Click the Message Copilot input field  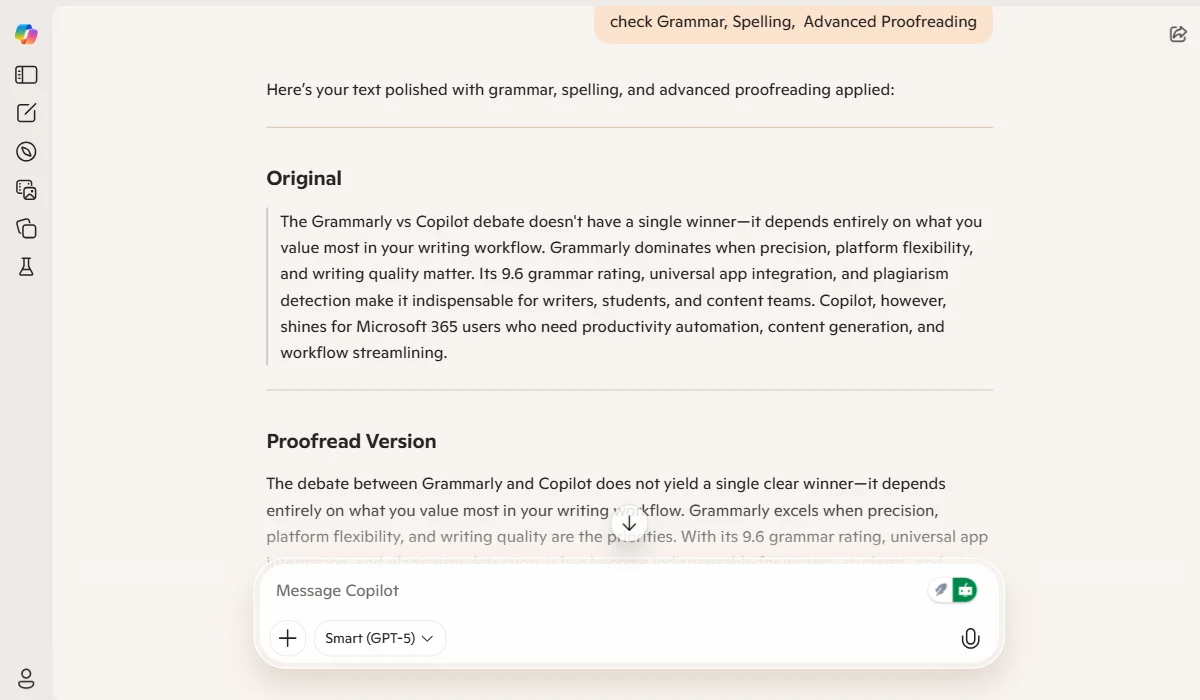(x=590, y=591)
